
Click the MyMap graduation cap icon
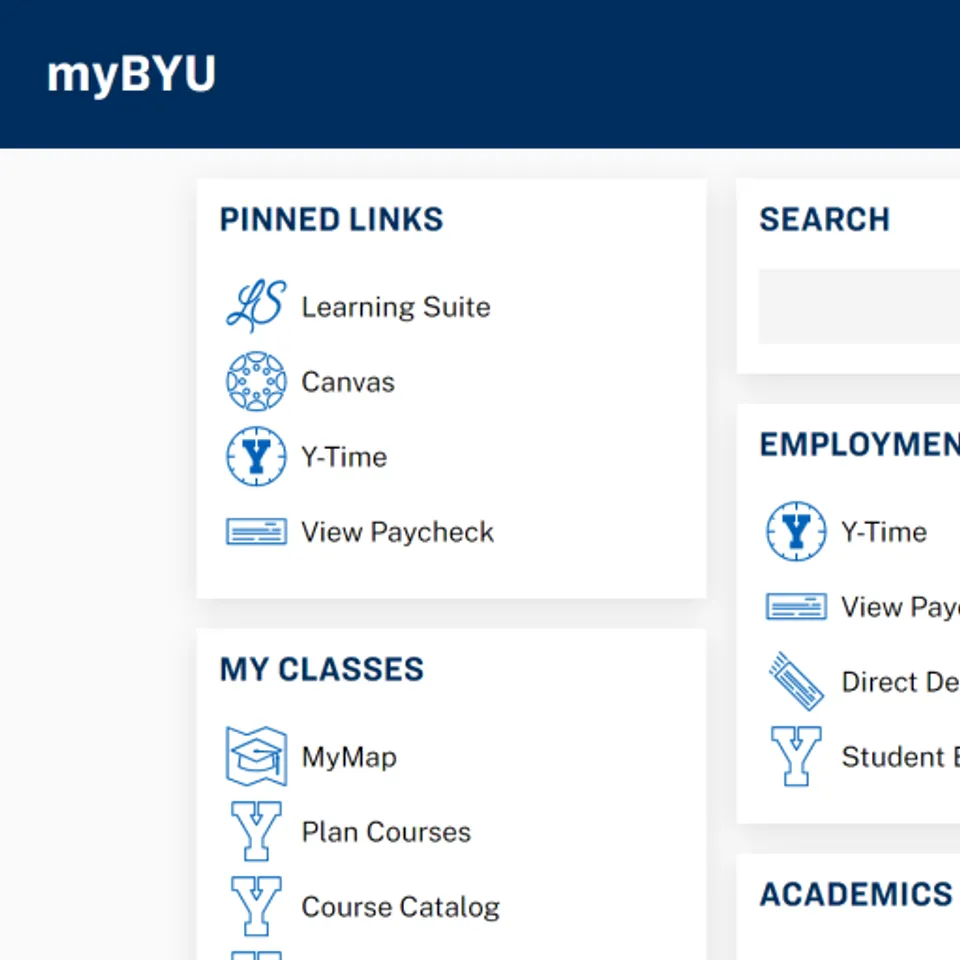tap(256, 756)
